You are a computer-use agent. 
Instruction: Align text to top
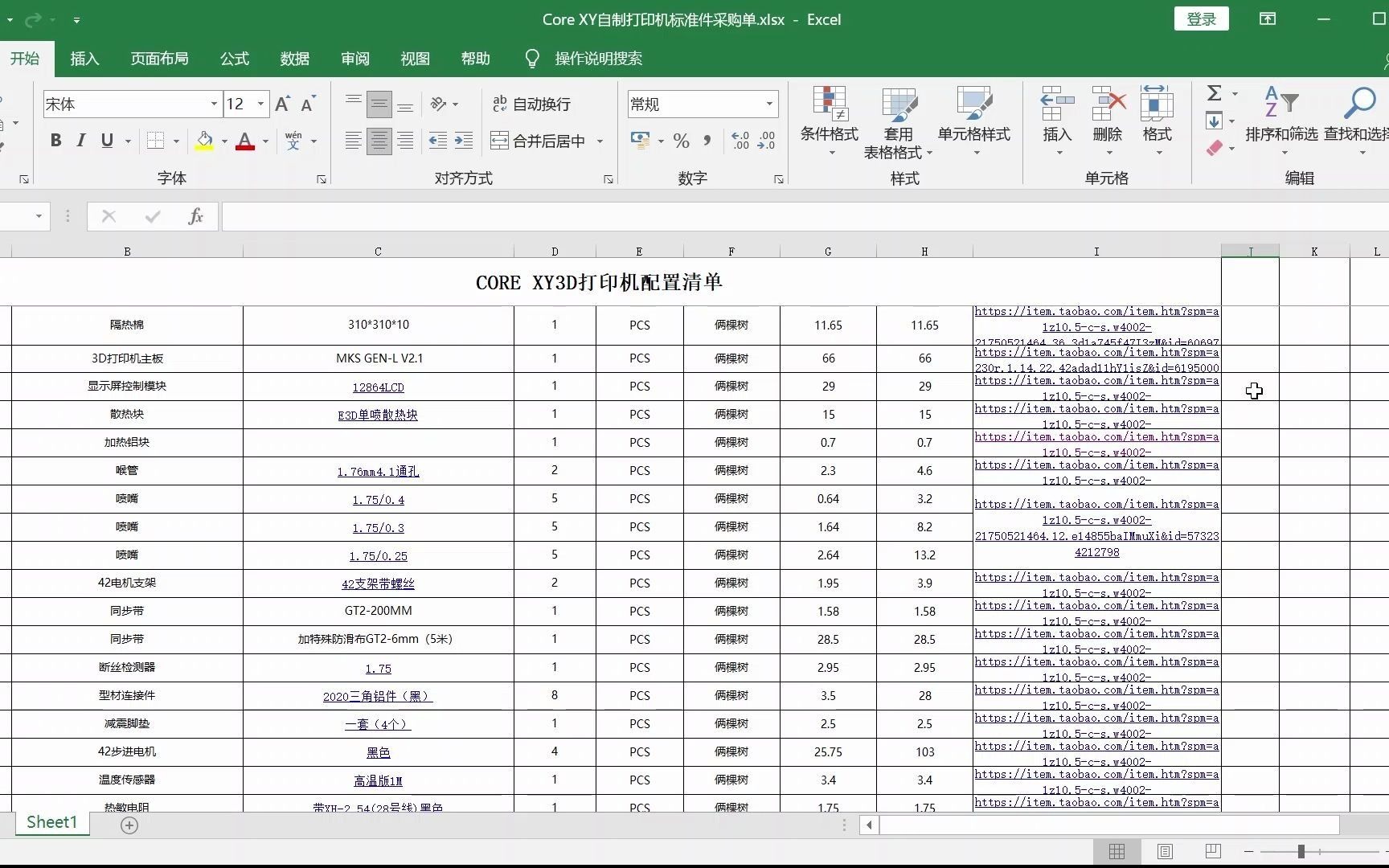pyautogui.click(x=353, y=104)
